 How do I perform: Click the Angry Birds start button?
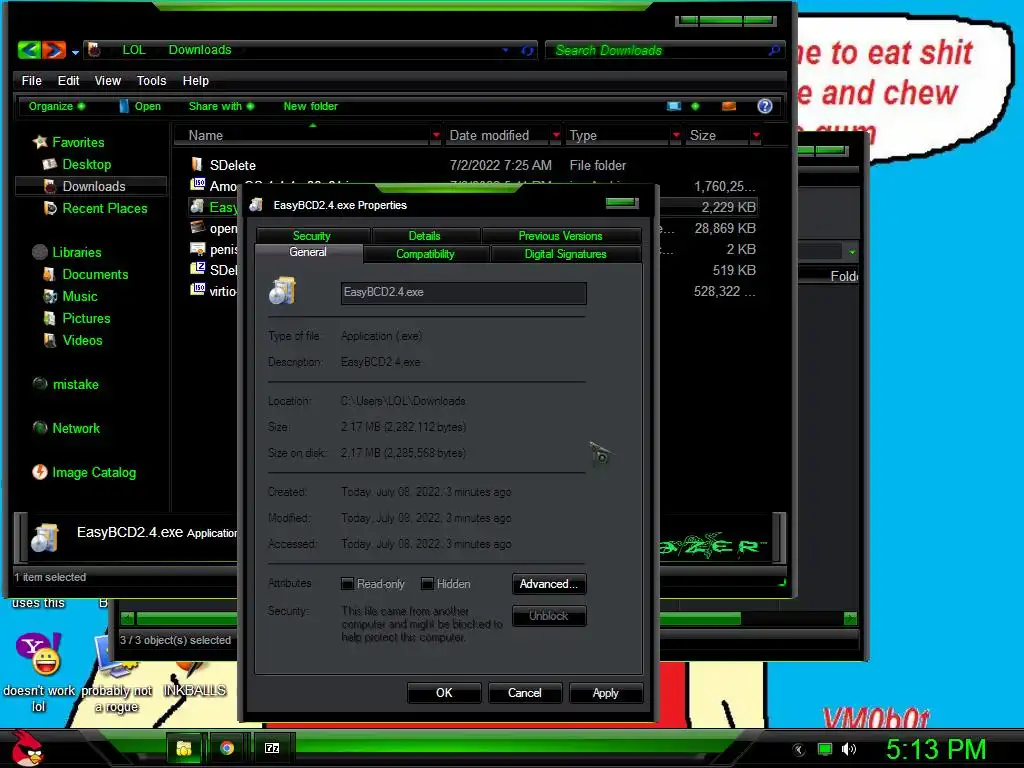[x=26, y=748]
